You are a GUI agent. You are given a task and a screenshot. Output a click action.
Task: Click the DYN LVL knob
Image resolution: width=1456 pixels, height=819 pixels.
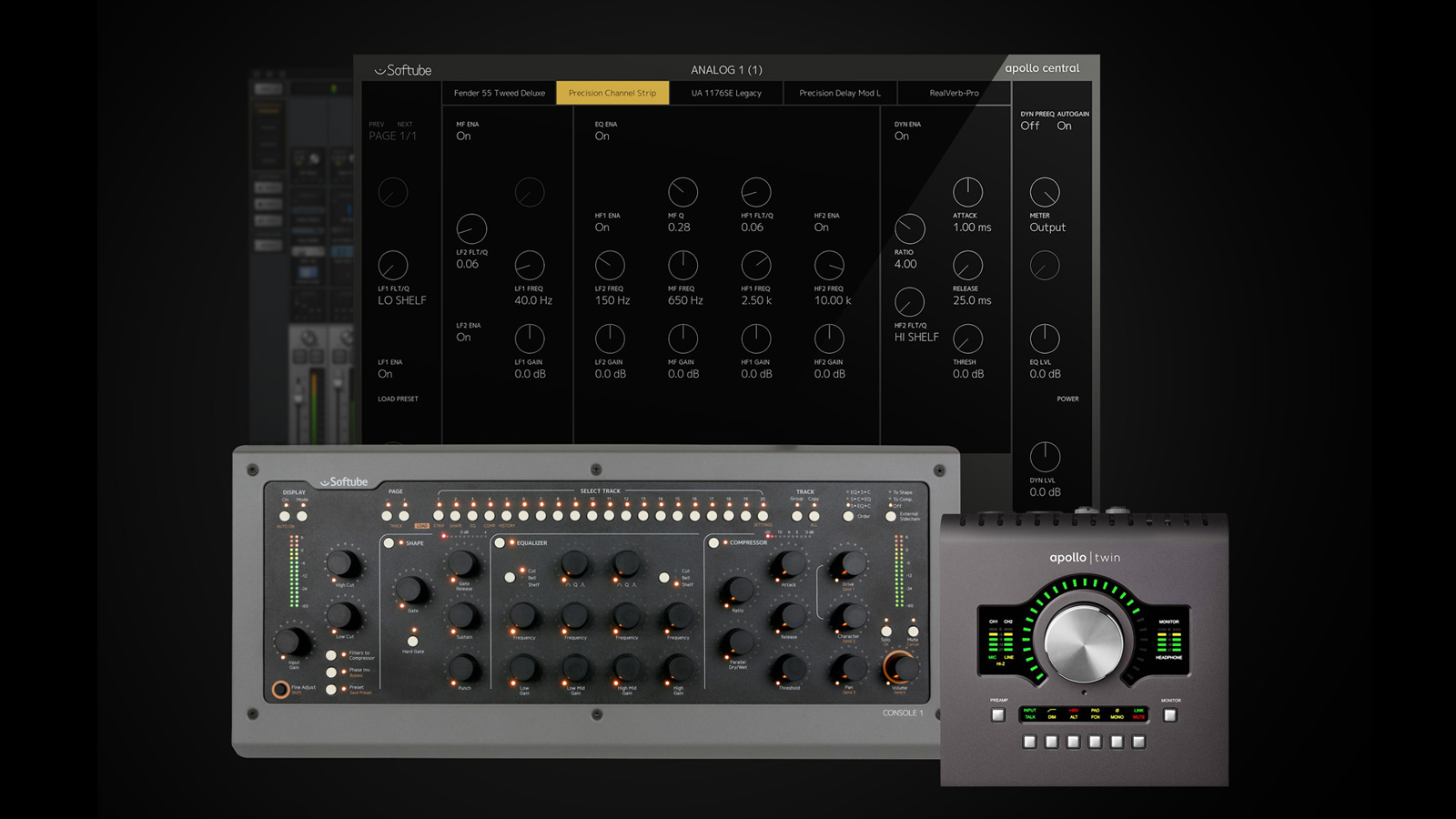[x=1045, y=457]
